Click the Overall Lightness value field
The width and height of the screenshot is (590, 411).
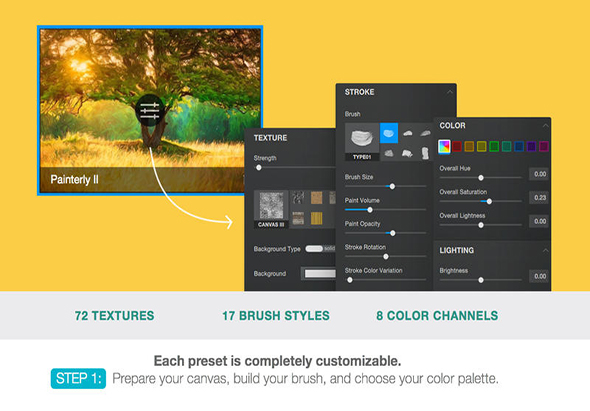[x=539, y=221]
